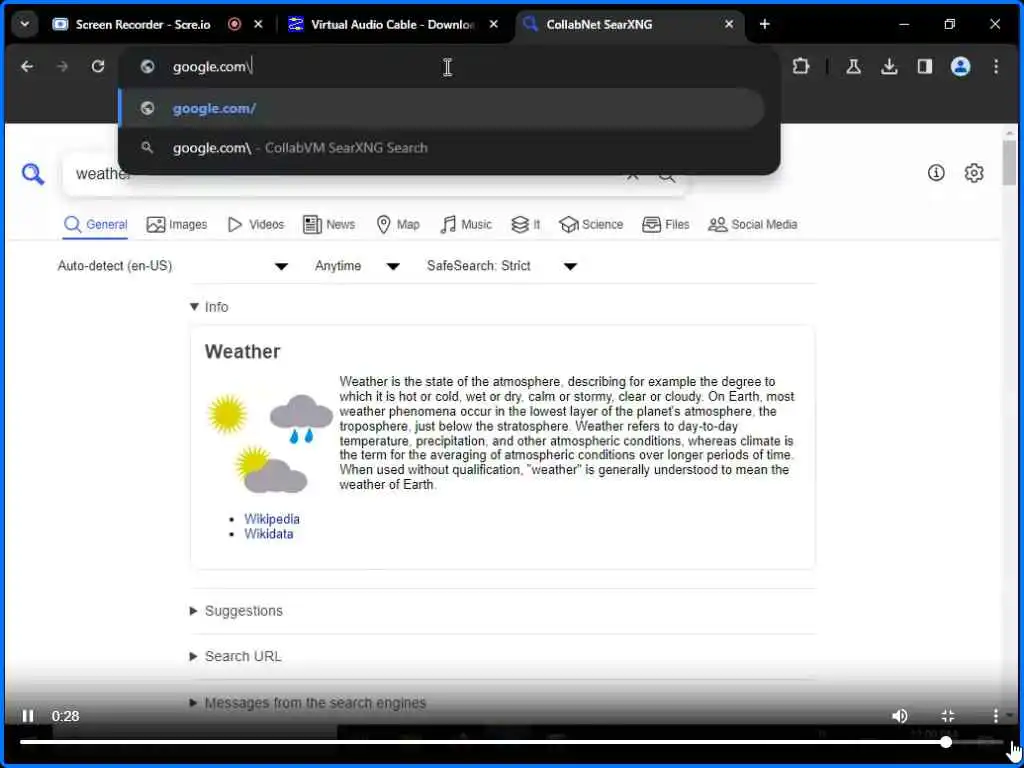Choose the CollabVM SearXNG Search suggestion
Viewport: 1024px width, 768px height.
pyautogui.click(x=442, y=148)
